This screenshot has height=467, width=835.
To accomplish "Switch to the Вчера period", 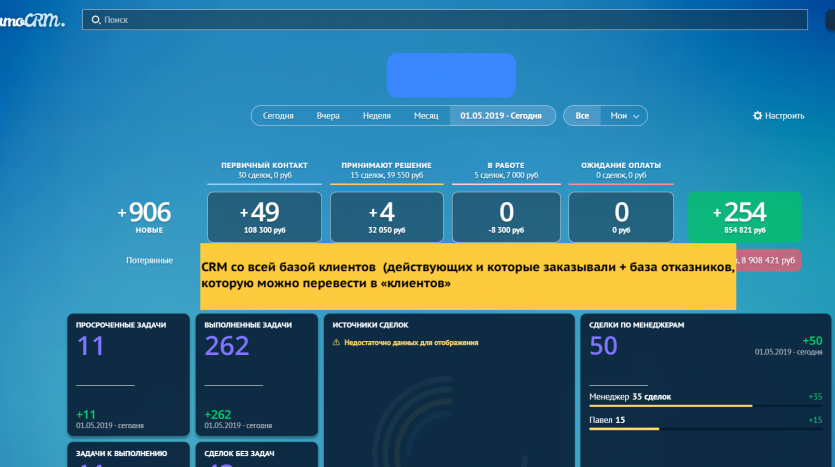I will pos(328,116).
